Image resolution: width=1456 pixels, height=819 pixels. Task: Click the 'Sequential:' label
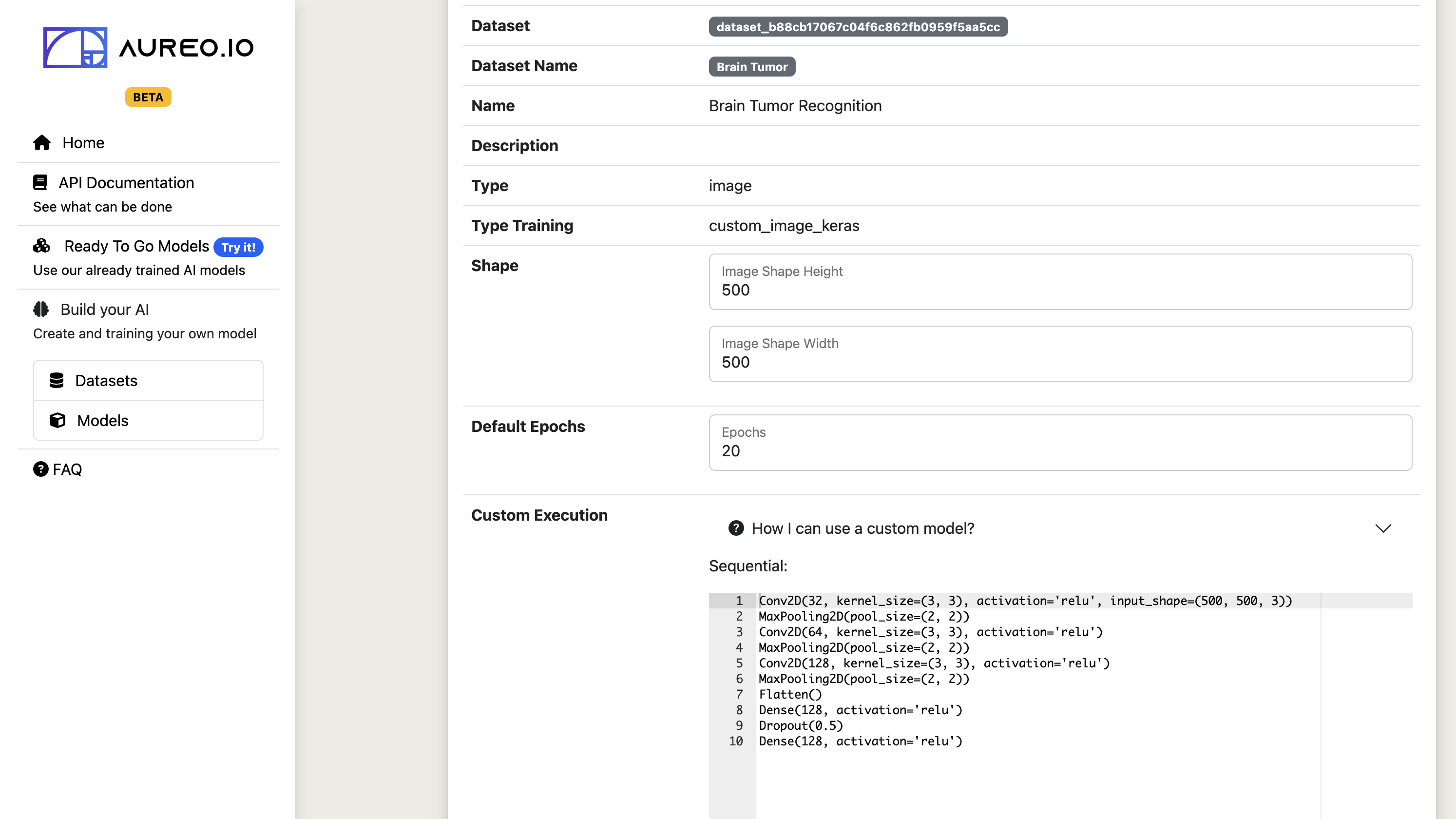pos(748,565)
